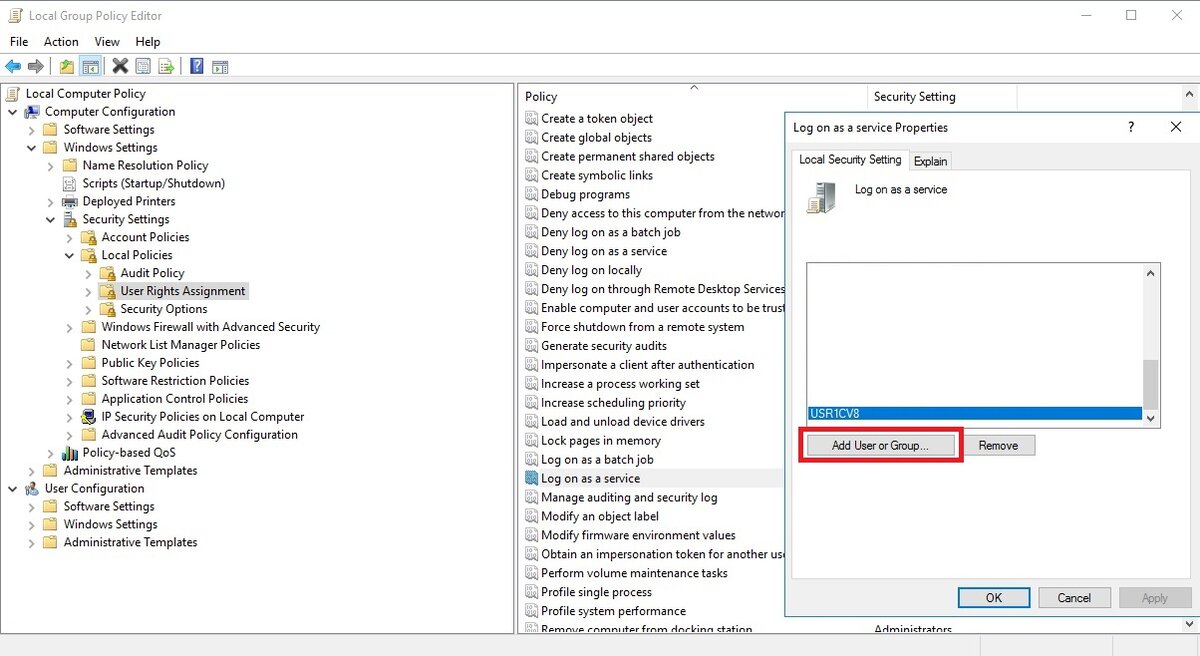
Task: Select USR1CV8 in the user list
Action: point(975,414)
